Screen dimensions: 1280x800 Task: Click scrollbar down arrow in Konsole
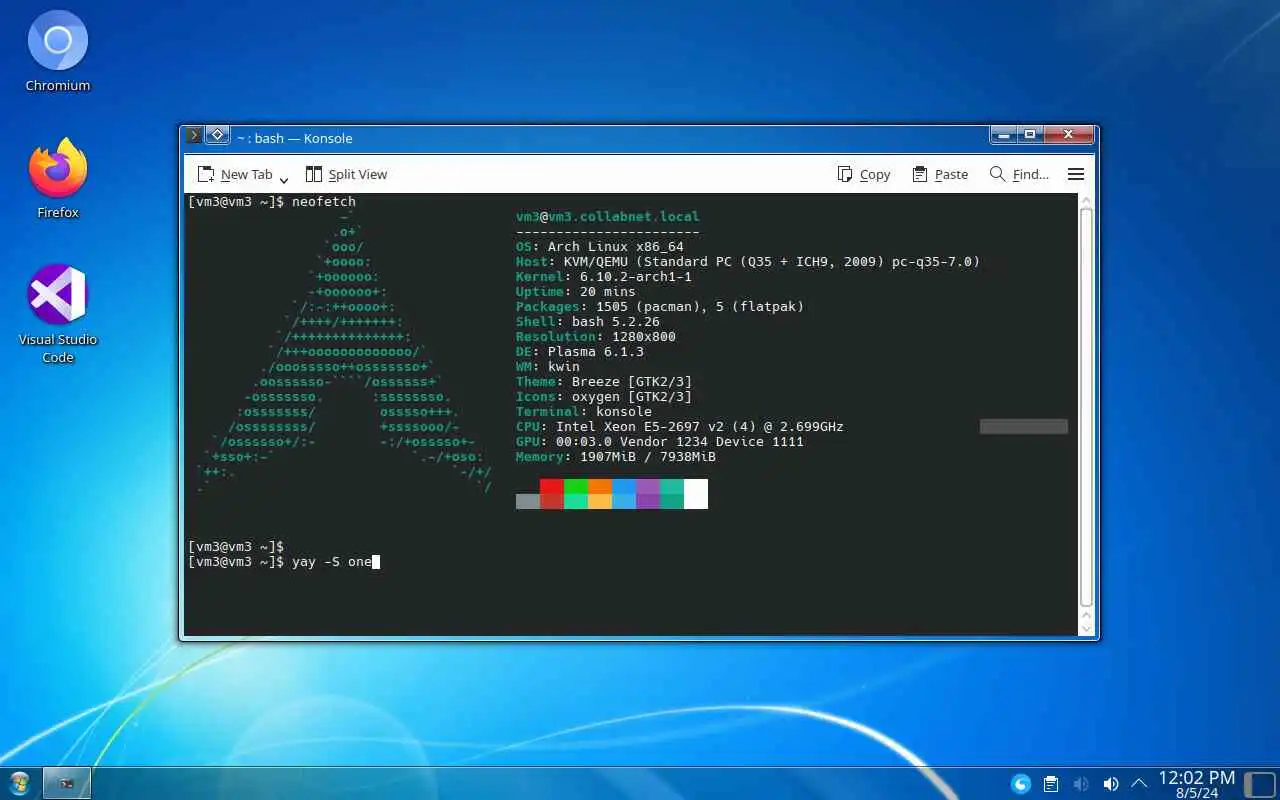pyautogui.click(x=1087, y=628)
